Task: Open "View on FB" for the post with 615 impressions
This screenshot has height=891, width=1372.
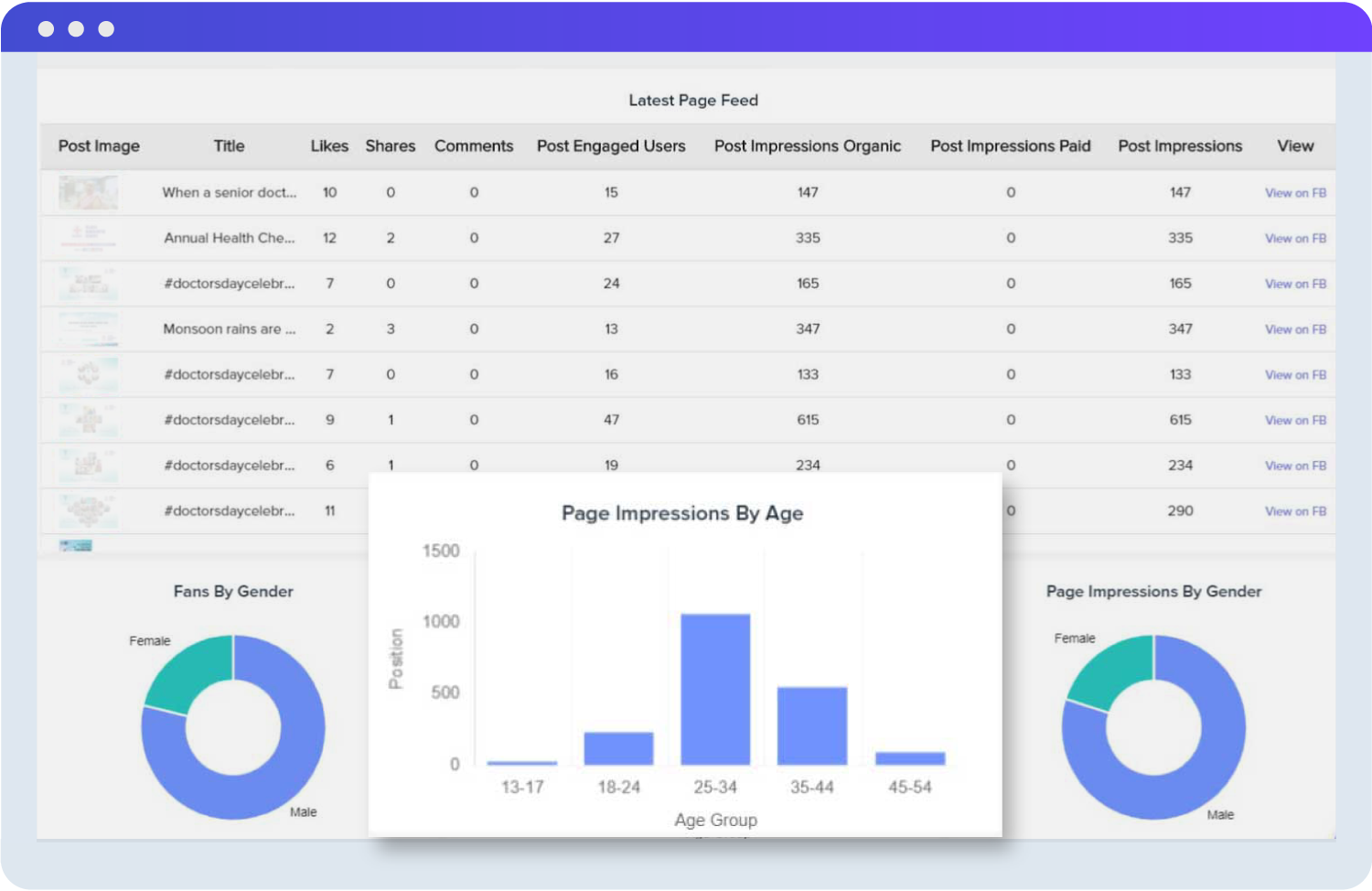Action: (1295, 420)
